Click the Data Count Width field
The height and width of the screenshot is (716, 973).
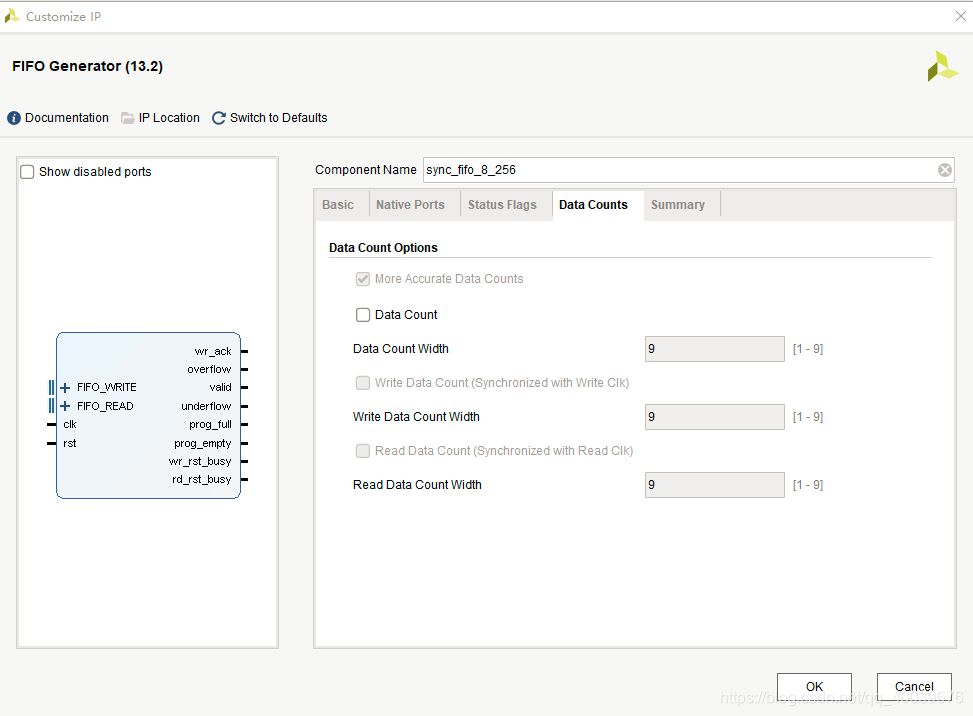[715, 349]
